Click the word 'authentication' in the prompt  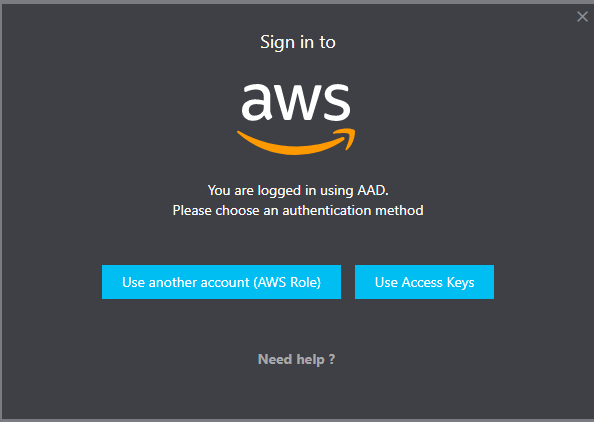pos(327,210)
